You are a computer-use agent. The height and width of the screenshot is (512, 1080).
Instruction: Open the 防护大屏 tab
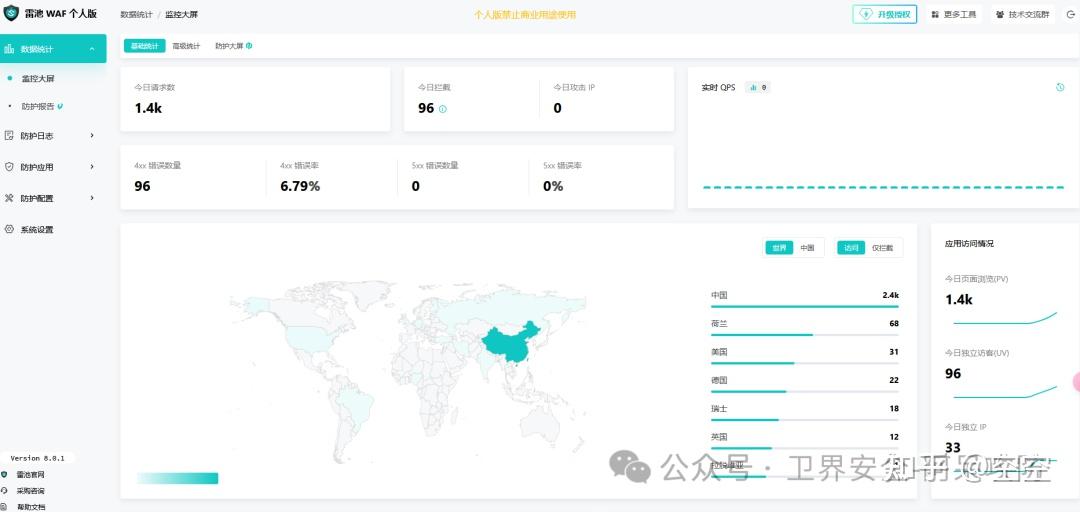coord(232,46)
